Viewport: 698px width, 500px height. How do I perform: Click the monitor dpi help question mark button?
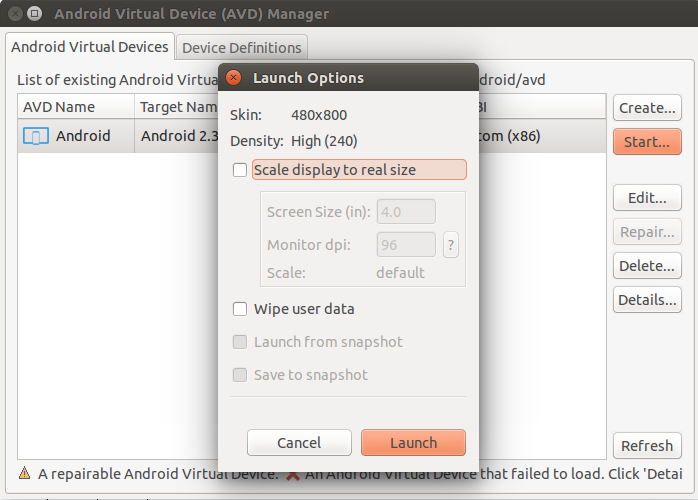click(x=450, y=245)
